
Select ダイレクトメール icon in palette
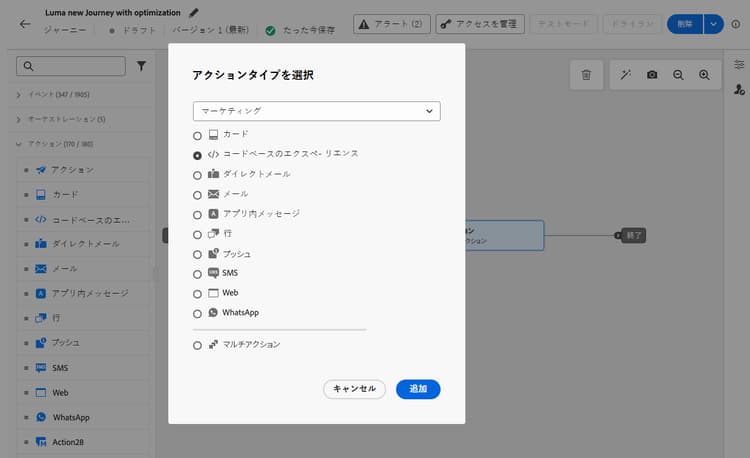(41, 244)
